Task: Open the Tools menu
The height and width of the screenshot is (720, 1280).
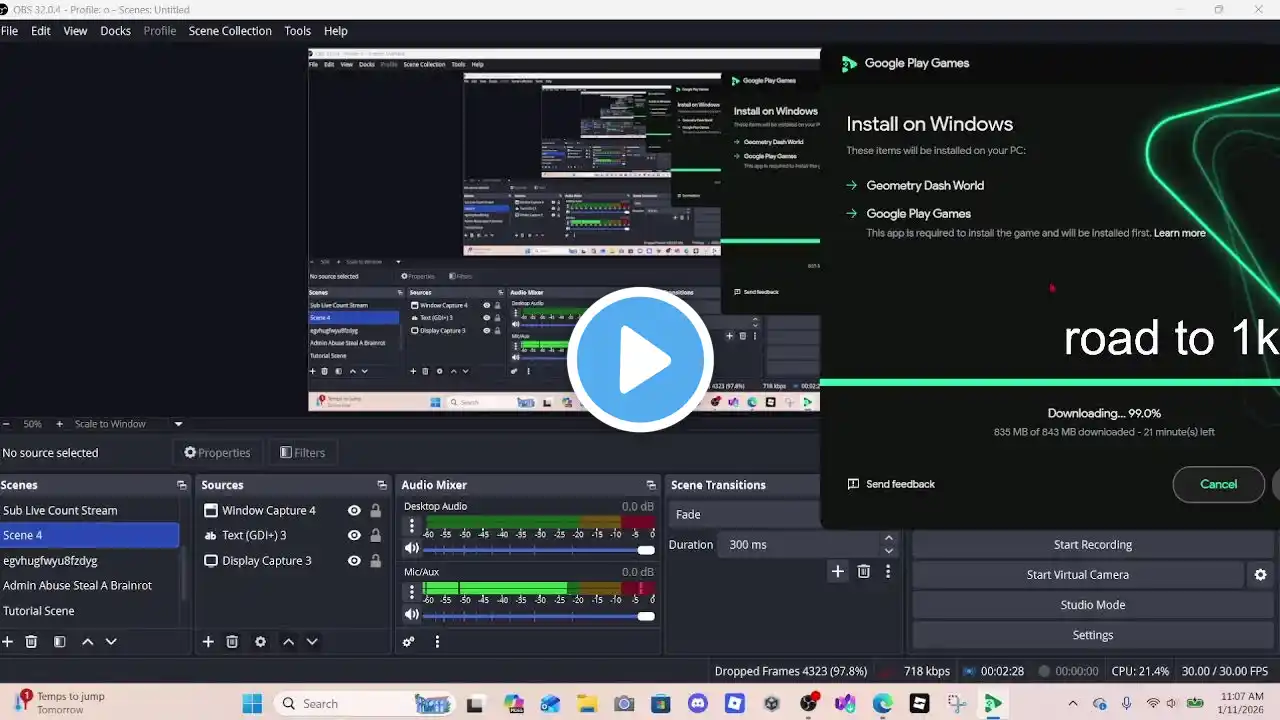Action: pyautogui.click(x=297, y=31)
